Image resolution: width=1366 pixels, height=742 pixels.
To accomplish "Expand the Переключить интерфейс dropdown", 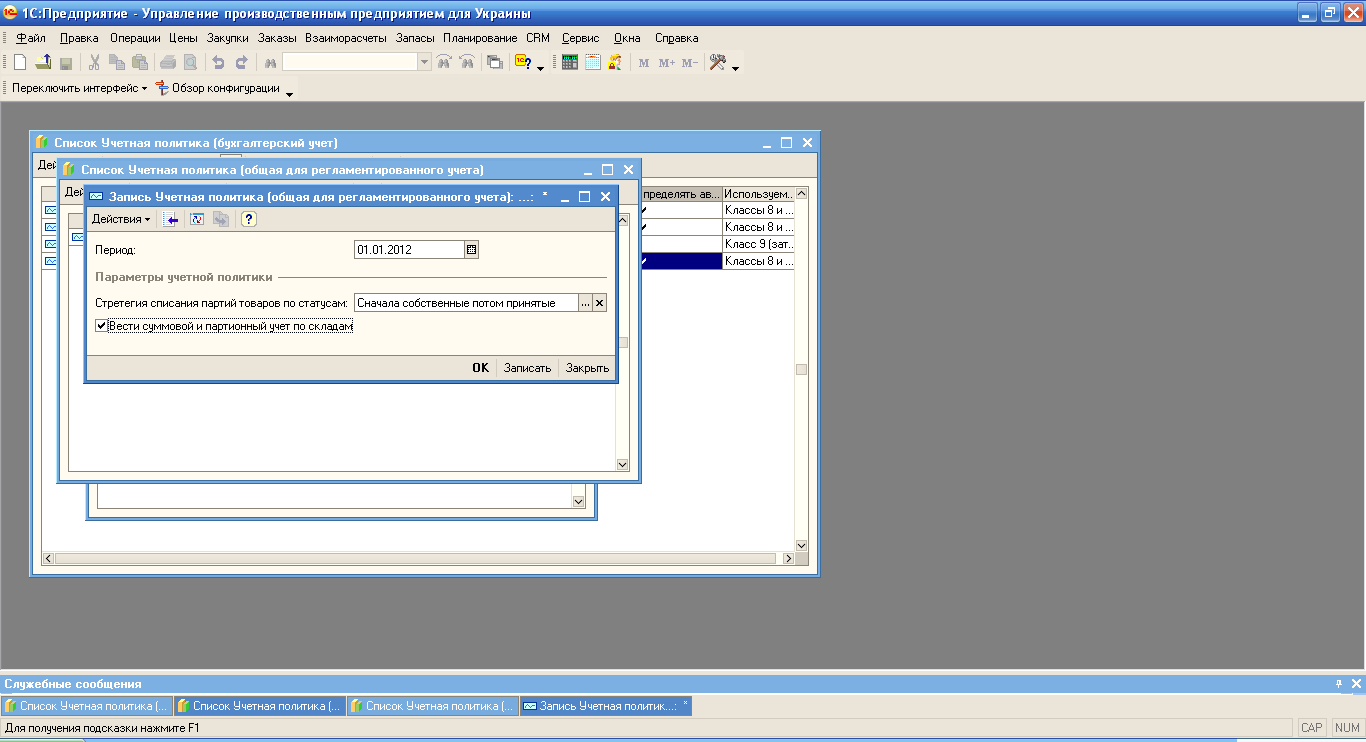I will (x=79, y=88).
